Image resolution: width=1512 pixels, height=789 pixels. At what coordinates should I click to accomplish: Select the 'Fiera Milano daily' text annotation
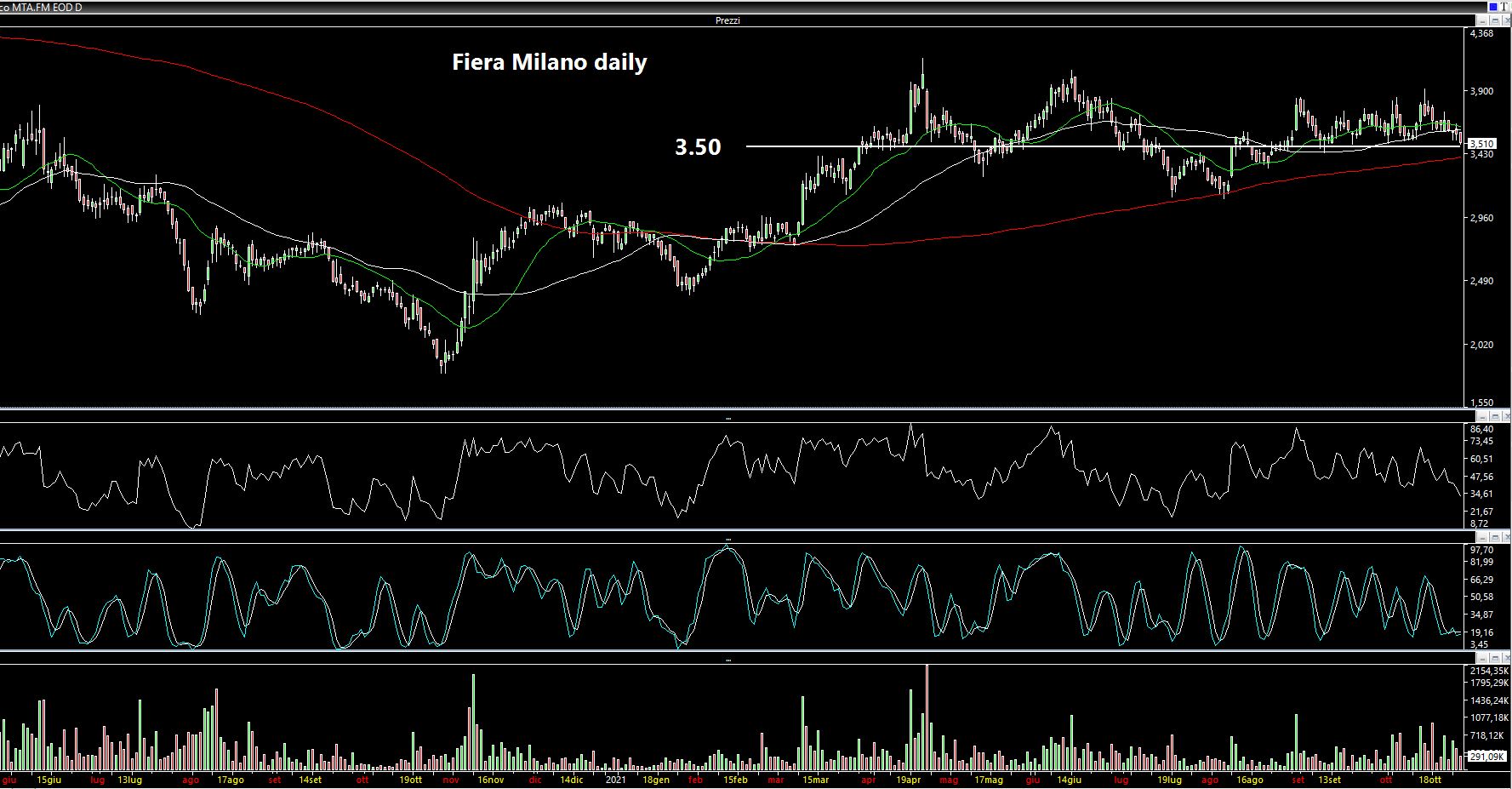pos(549,62)
